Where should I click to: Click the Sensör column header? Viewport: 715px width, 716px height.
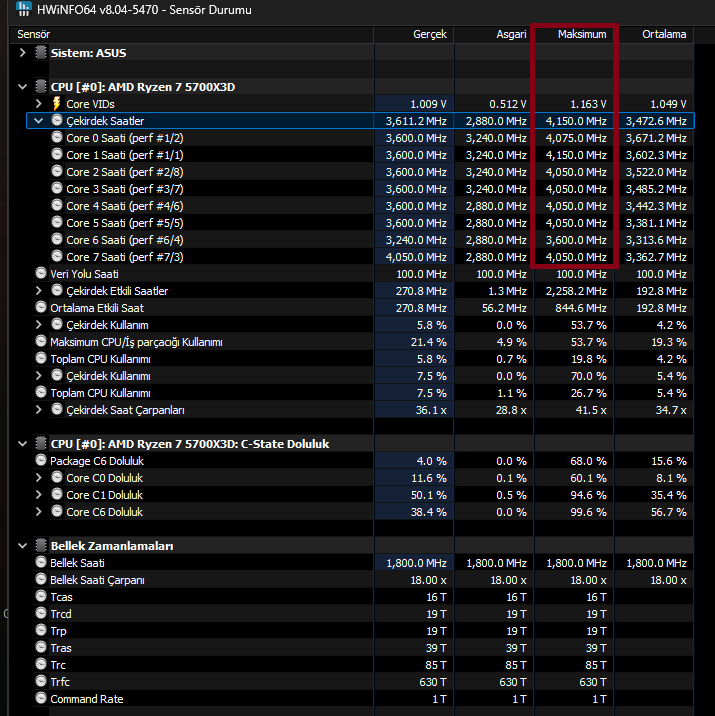pos(192,34)
